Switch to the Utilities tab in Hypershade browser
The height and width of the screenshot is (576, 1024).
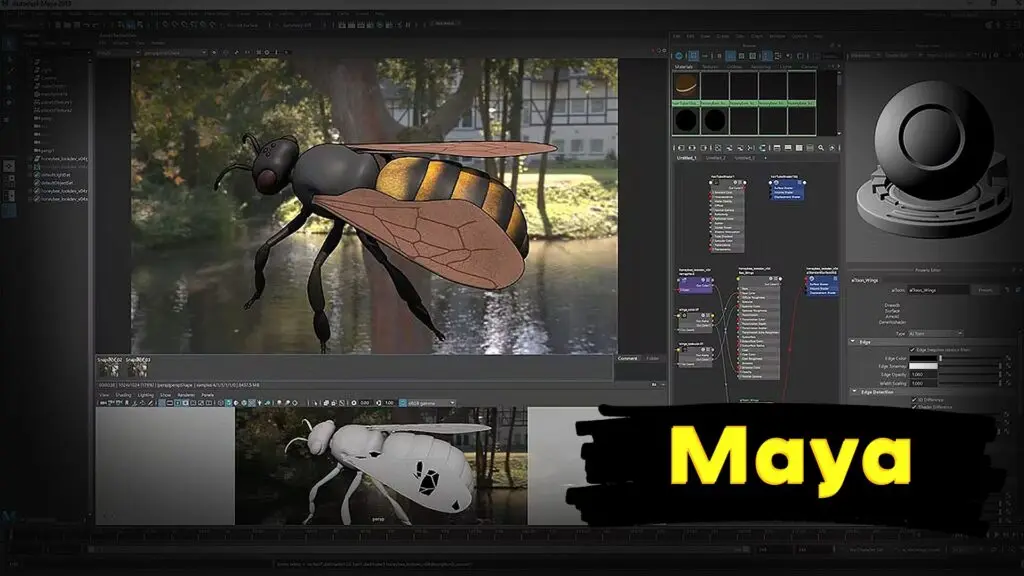(x=735, y=67)
